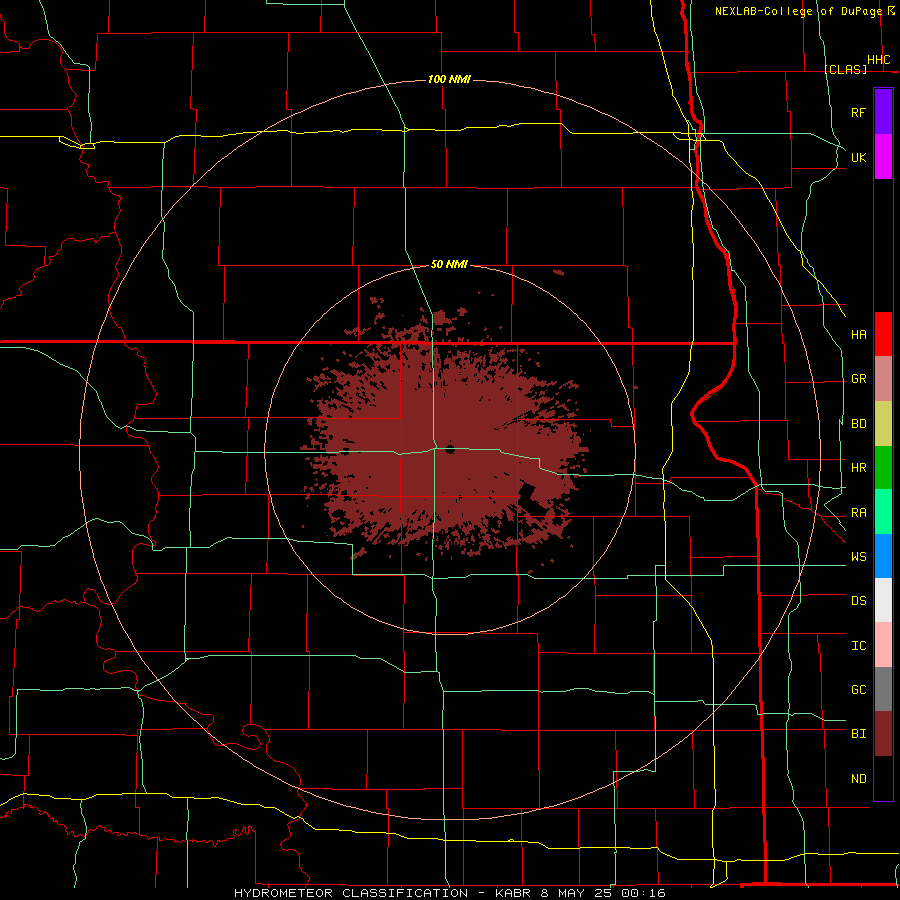The height and width of the screenshot is (900, 900).
Task: Click the HHC product code label
Action: coord(879,60)
